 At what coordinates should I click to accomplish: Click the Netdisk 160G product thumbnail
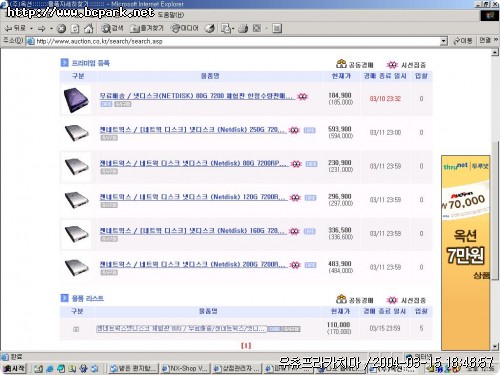77,234
